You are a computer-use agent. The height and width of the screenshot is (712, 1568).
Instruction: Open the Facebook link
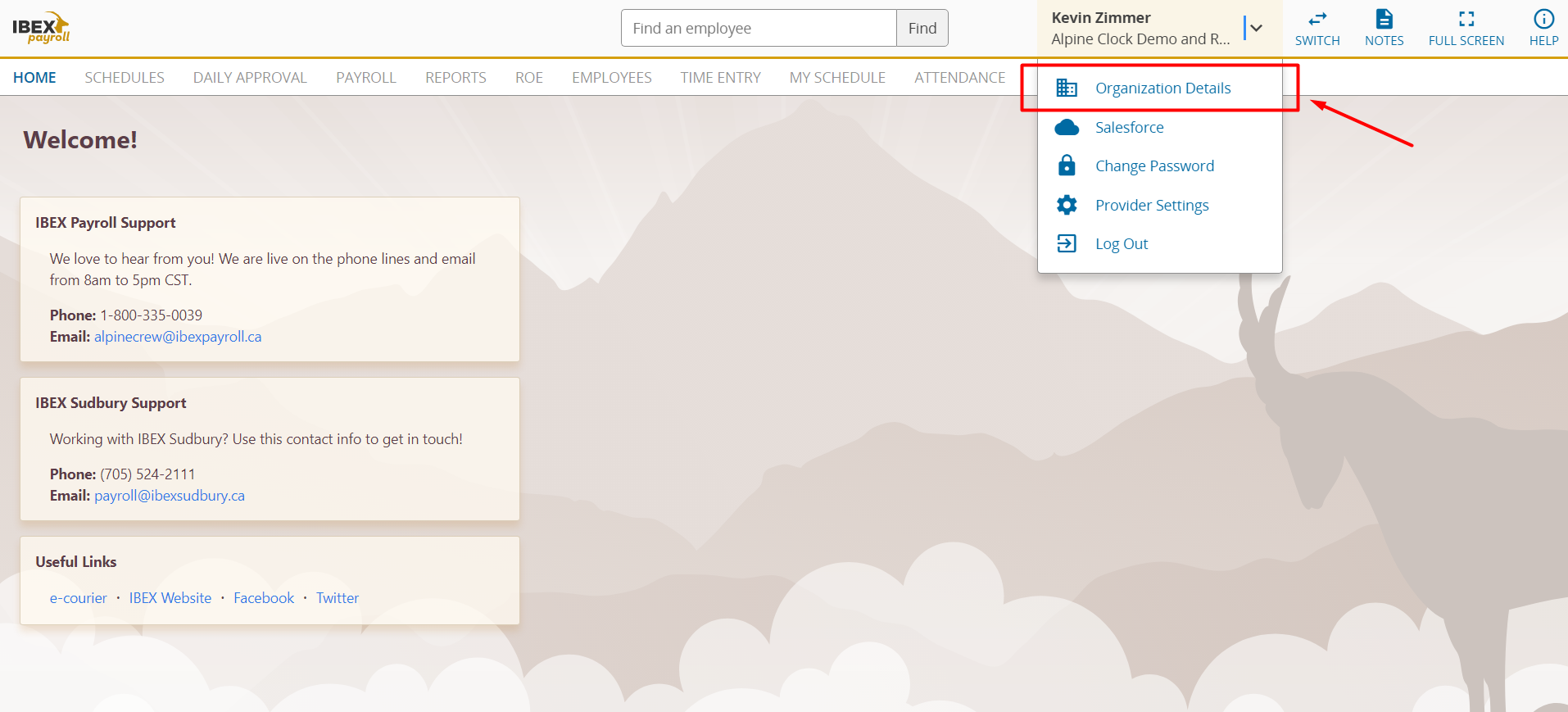point(264,598)
